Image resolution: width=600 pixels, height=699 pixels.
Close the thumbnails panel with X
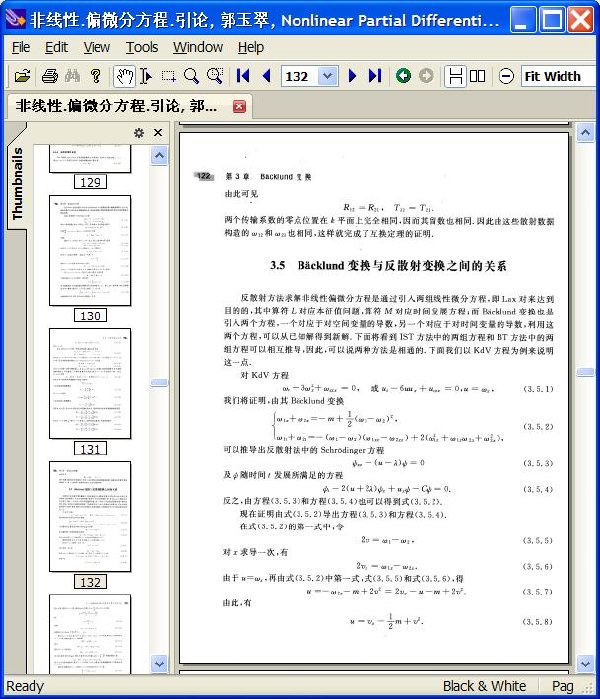(x=158, y=133)
